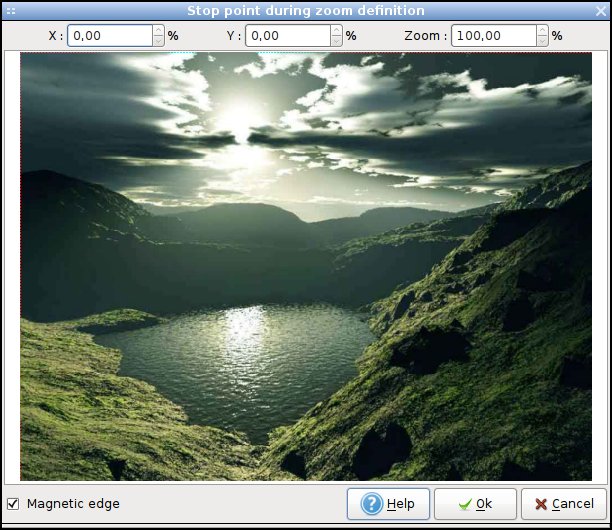Confirm with the Ok button
The image size is (612, 530).
475,504
